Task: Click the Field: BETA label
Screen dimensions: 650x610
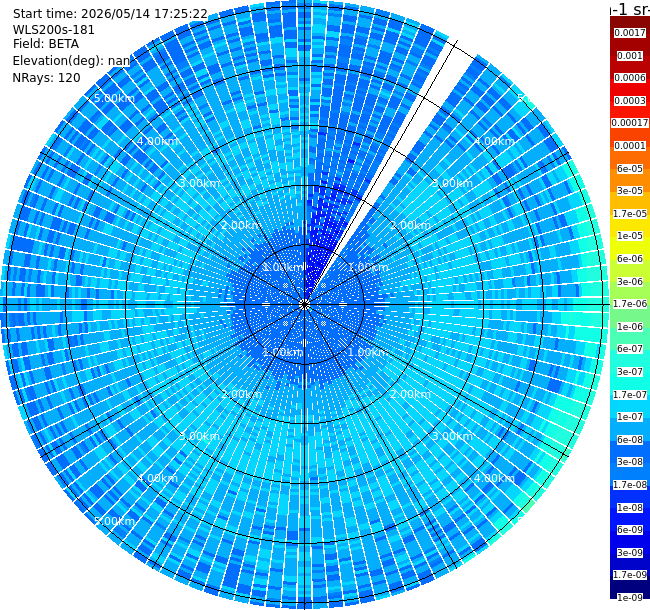Action: [x=46, y=44]
